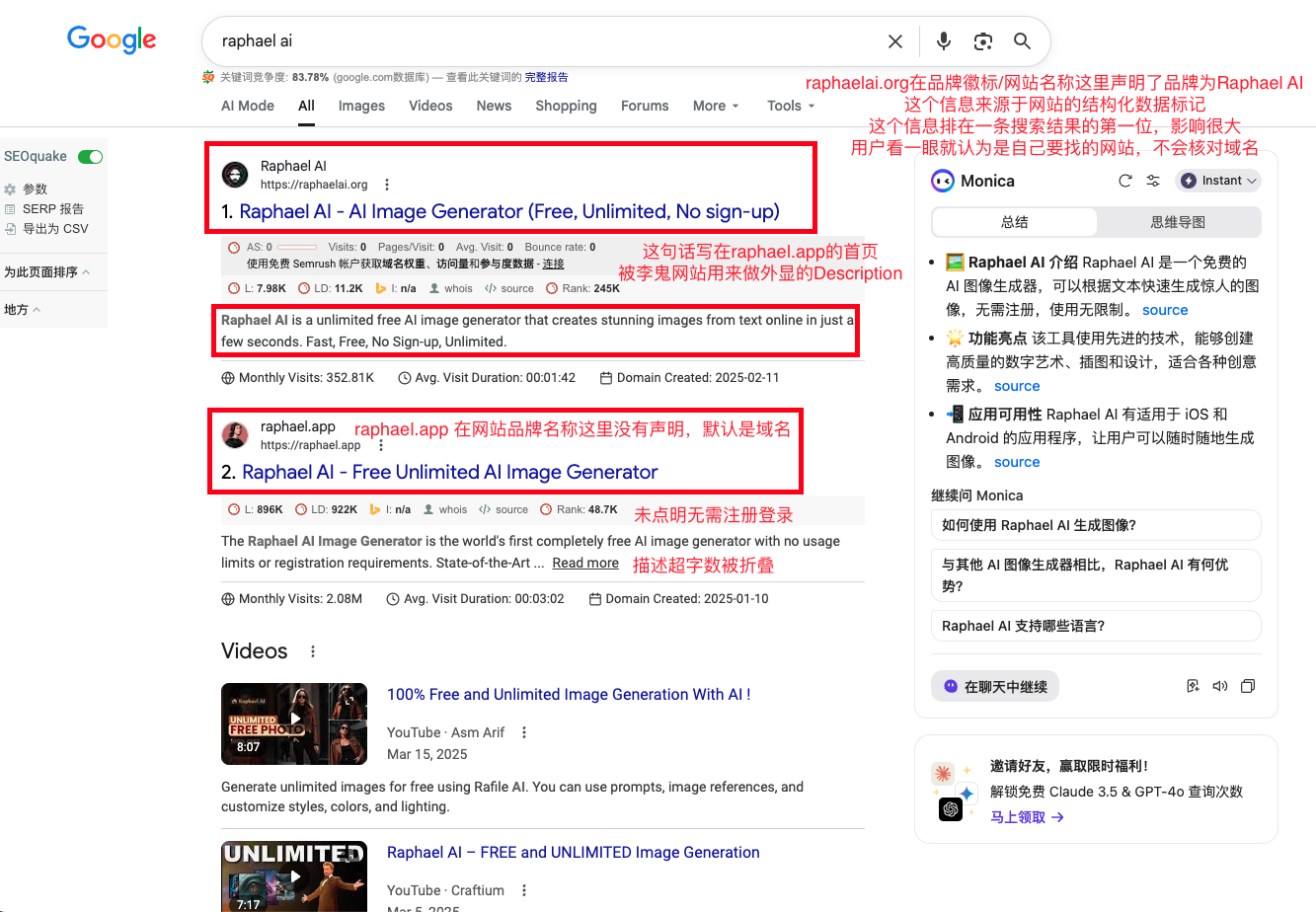Ask 'Raphael AI 支持哪些语言?' suggestion
Screen dimensions: 1316x912
[x=1096, y=626]
